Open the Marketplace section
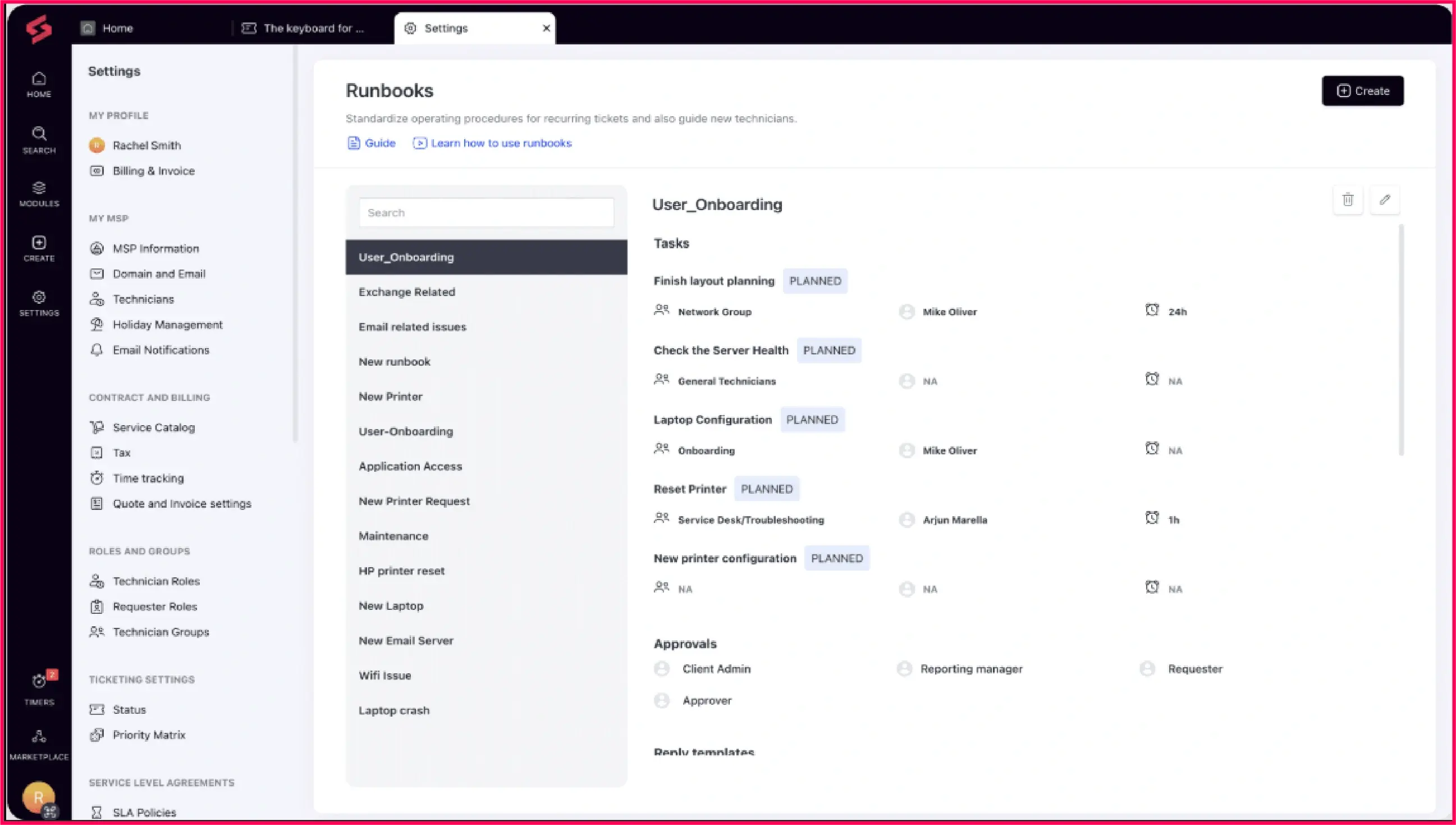This screenshot has width=1456, height=825. click(x=39, y=740)
